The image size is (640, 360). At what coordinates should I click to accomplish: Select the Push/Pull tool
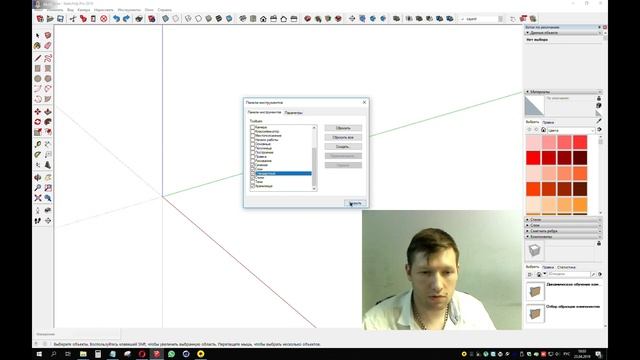pyautogui.click(x=48, y=111)
